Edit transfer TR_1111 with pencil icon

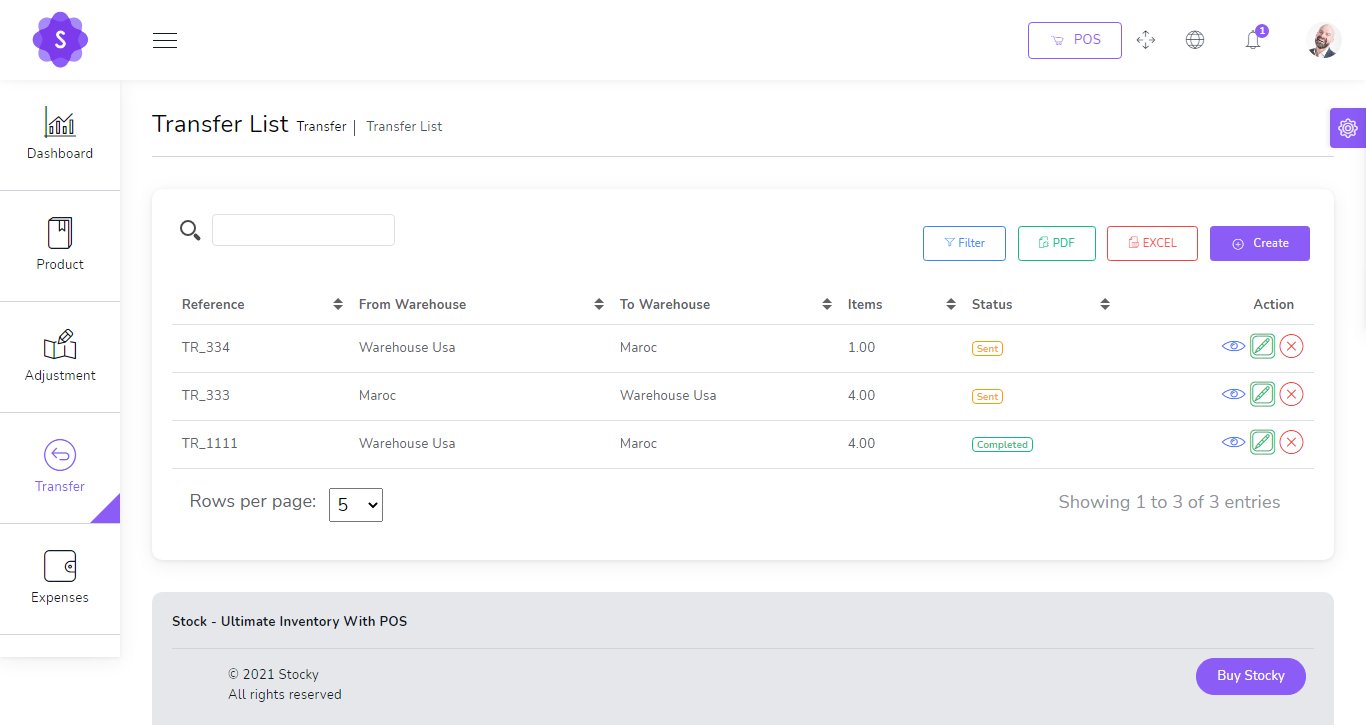click(x=1262, y=442)
